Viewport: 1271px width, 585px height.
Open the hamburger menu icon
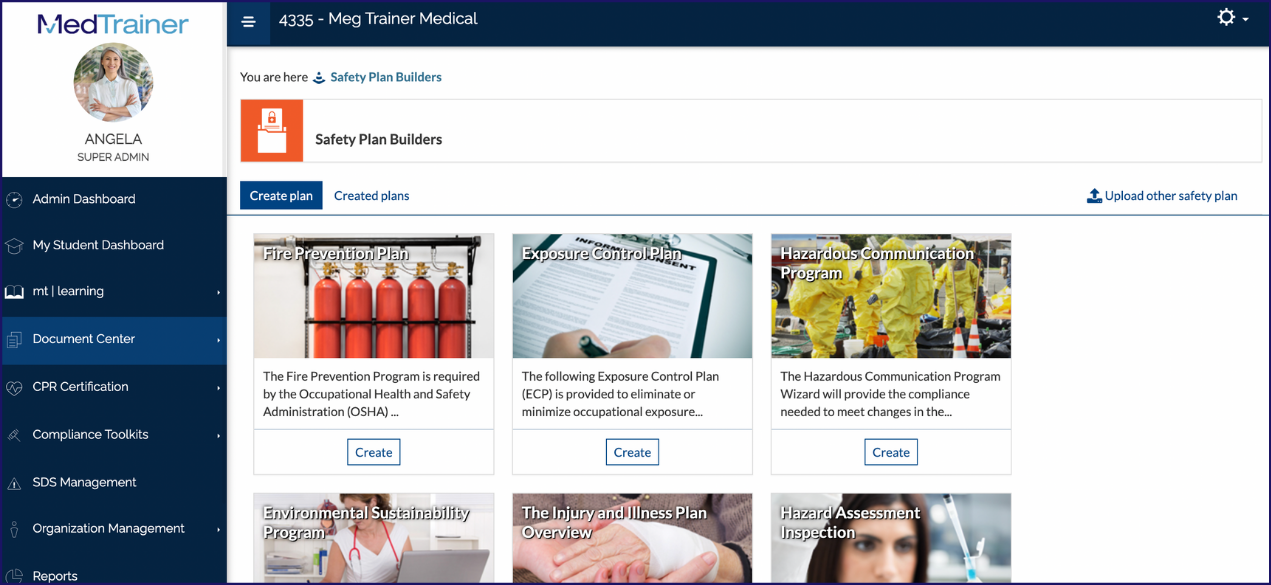point(249,22)
